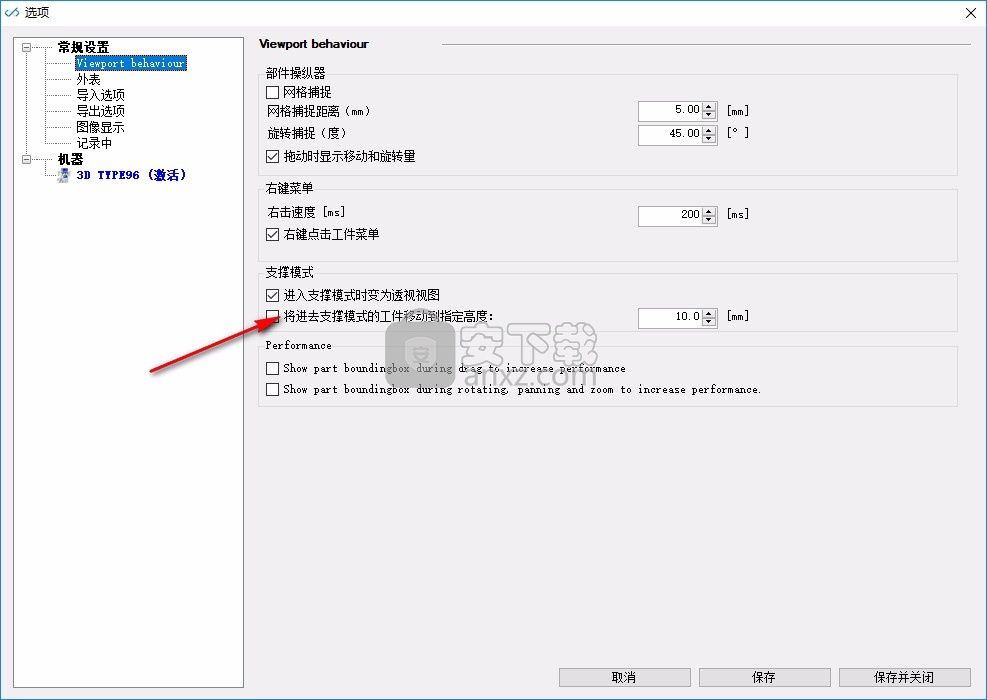987x700 pixels.
Task: Select 外表 in settings tree
Action: (88, 79)
